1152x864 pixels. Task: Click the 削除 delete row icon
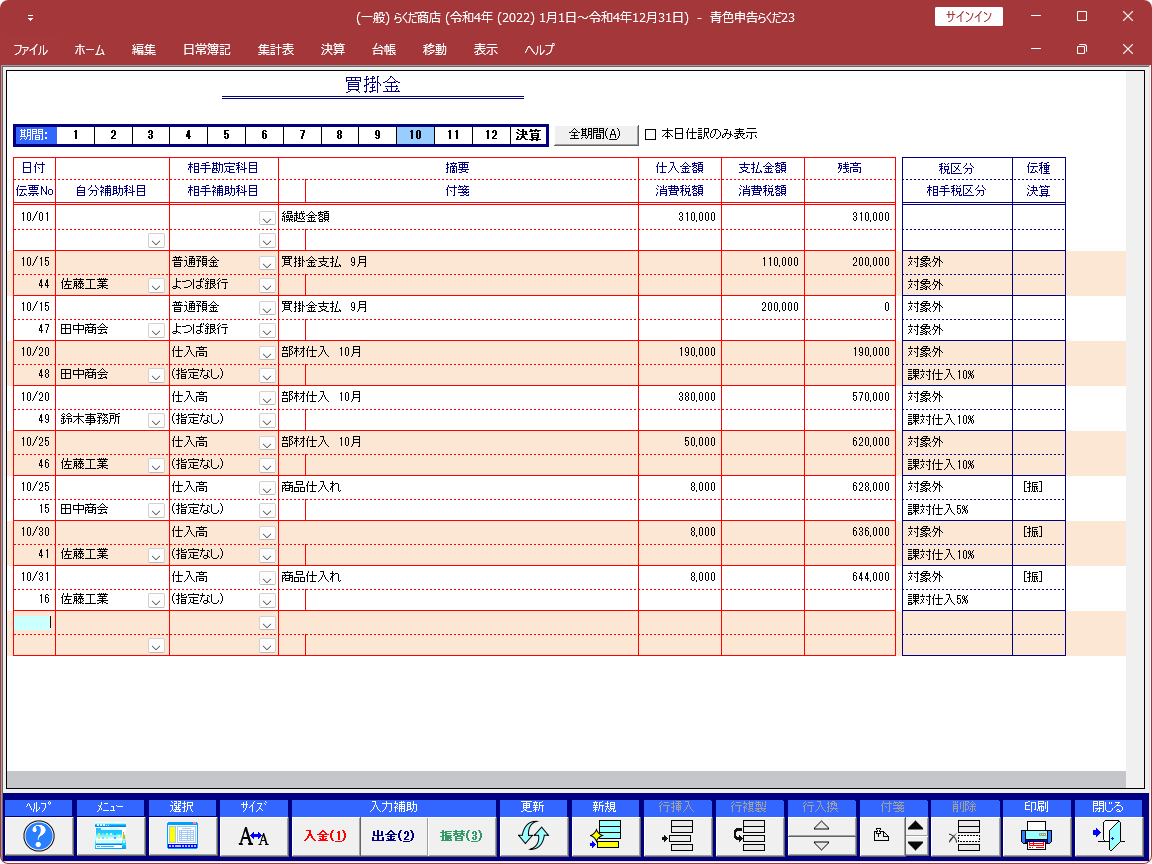(x=965, y=836)
